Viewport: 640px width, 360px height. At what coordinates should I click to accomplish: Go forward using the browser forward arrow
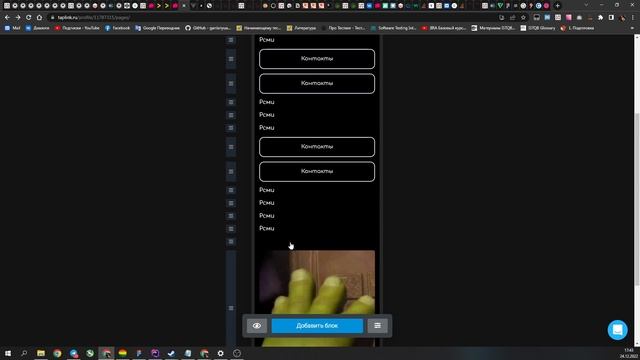pos(18,18)
